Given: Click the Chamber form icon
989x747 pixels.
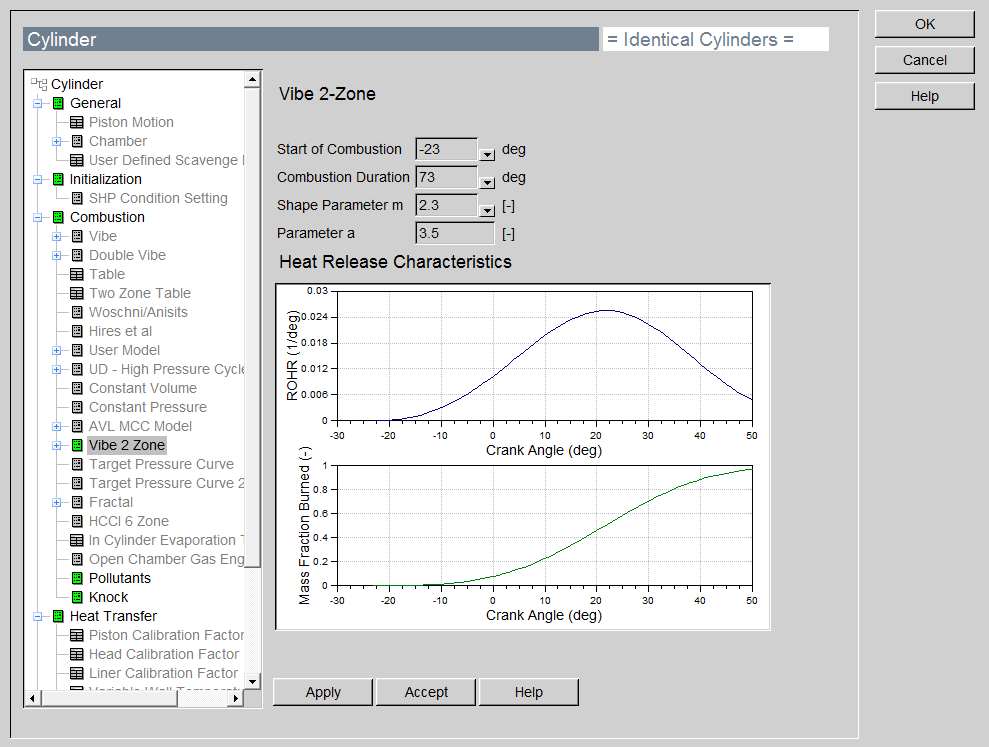Looking at the screenshot, I should click(x=77, y=141).
